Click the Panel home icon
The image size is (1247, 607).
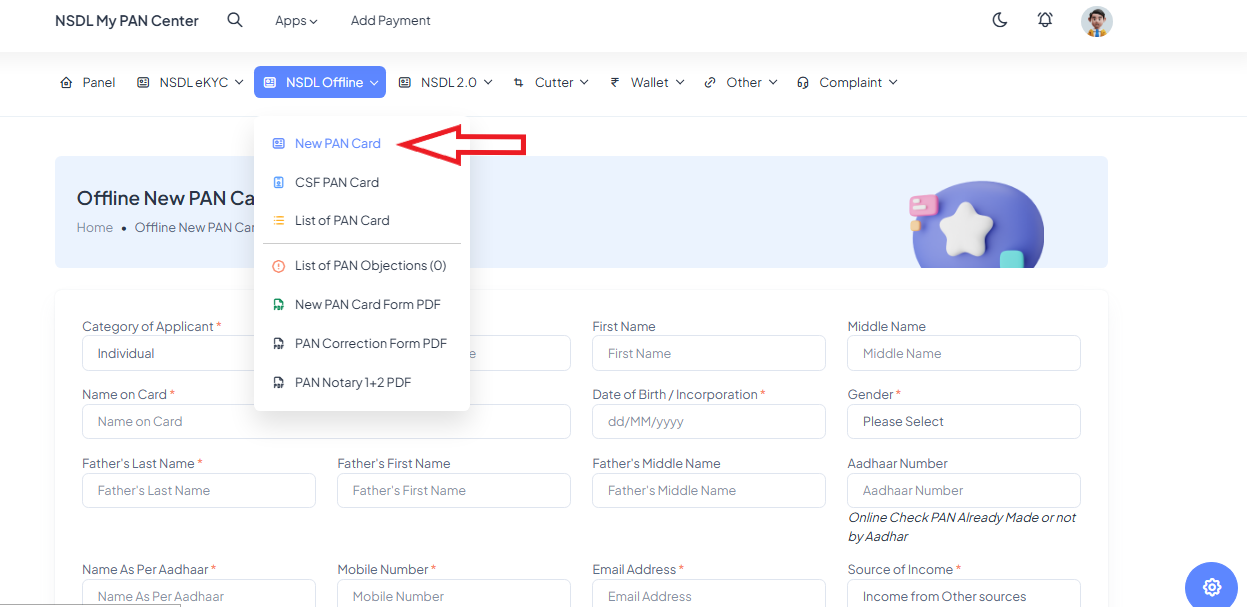66,82
